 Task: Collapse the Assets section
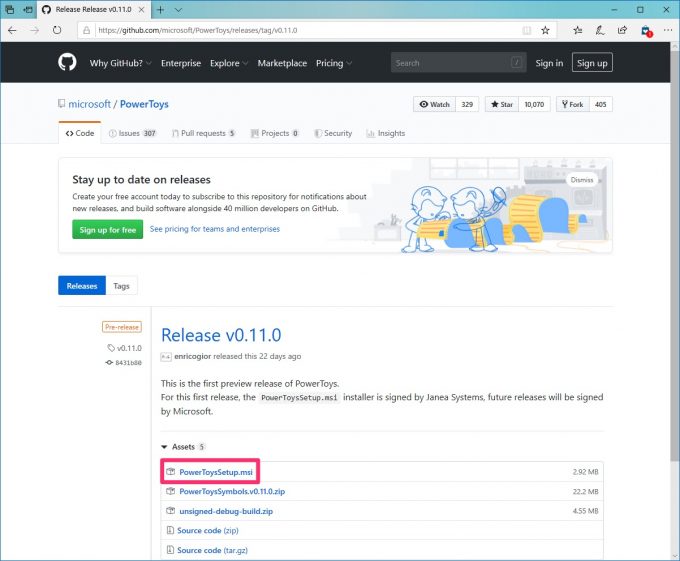(x=183, y=447)
